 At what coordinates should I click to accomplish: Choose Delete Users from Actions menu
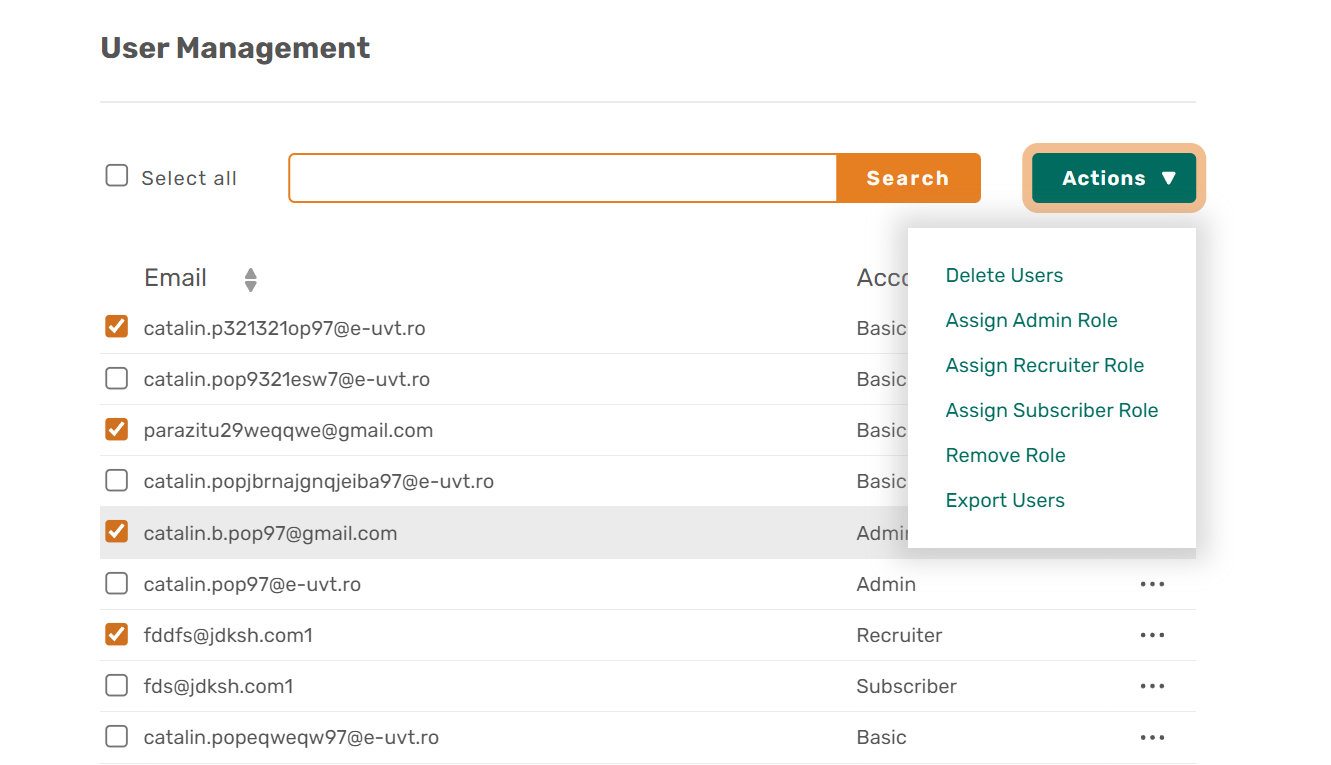click(1004, 275)
